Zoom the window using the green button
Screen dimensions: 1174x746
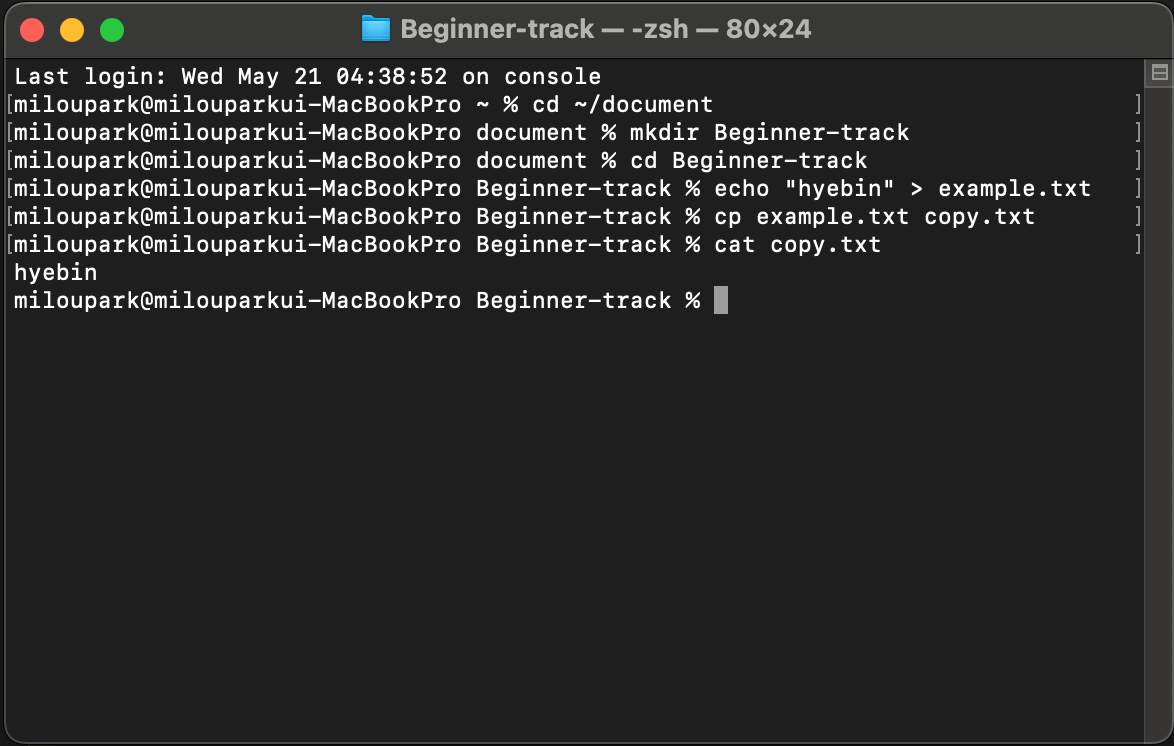pyautogui.click(x=112, y=30)
